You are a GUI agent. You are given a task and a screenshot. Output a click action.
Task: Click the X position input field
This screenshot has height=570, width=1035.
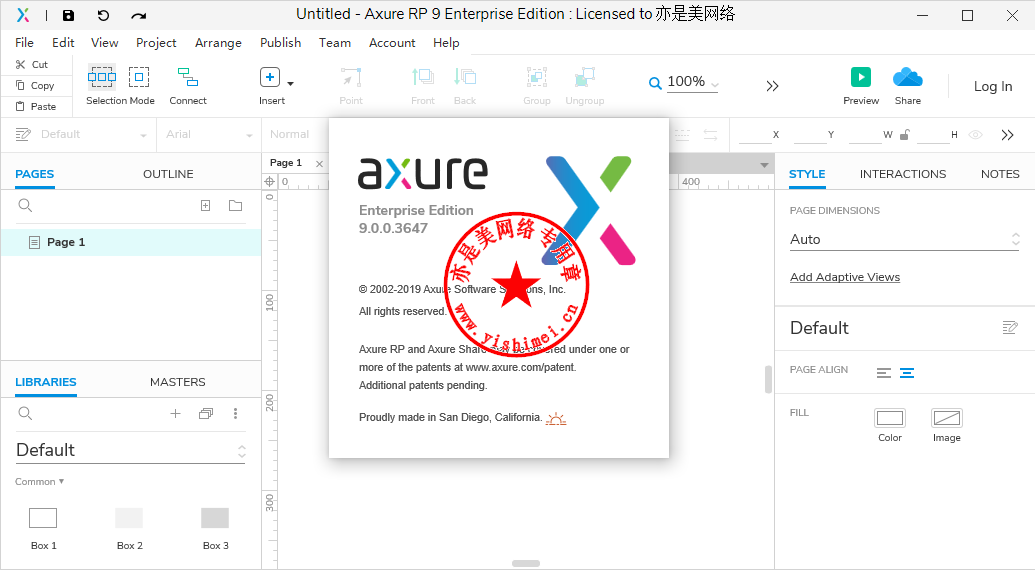[x=755, y=135]
